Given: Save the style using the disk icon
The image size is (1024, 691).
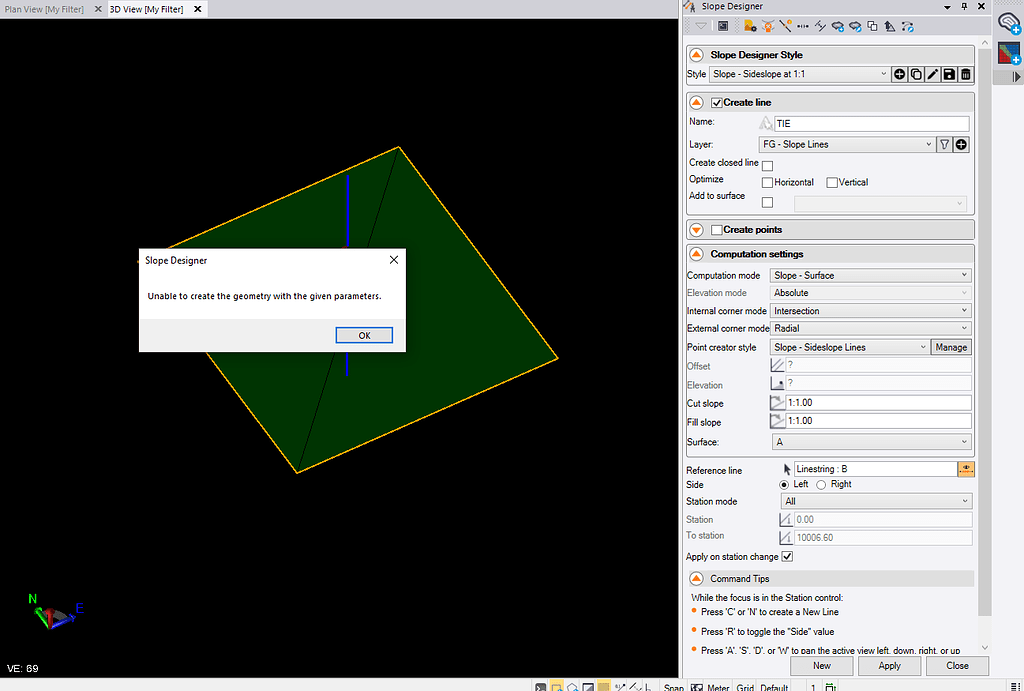Looking at the screenshot, I should click(x=949, y=74).
